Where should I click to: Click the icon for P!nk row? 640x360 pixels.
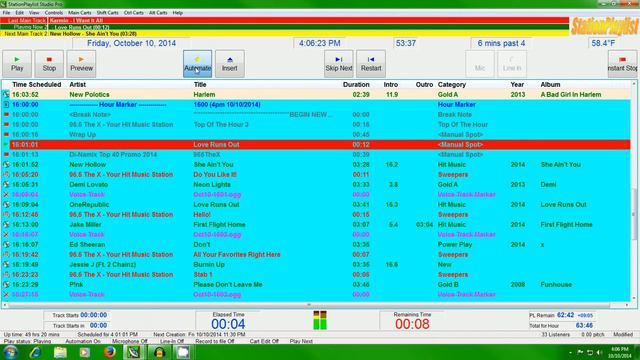click(x=6, y=284)
